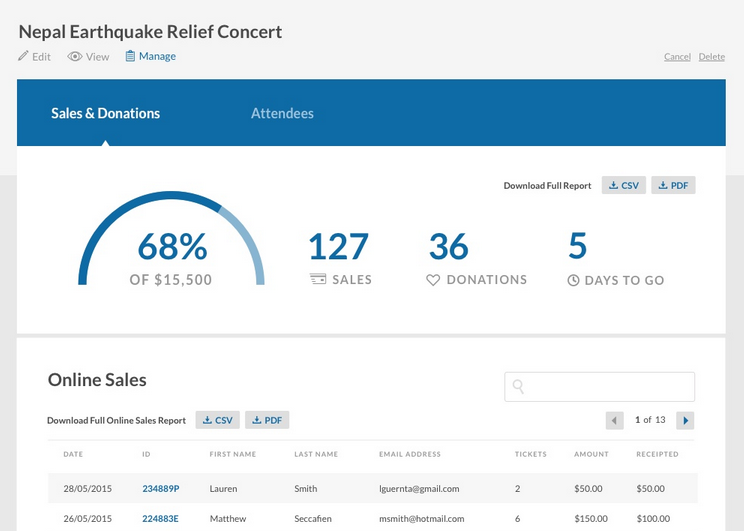Open Manage via clipboard icon
Viewport: 744px width, 531px height.
point(130,56)
